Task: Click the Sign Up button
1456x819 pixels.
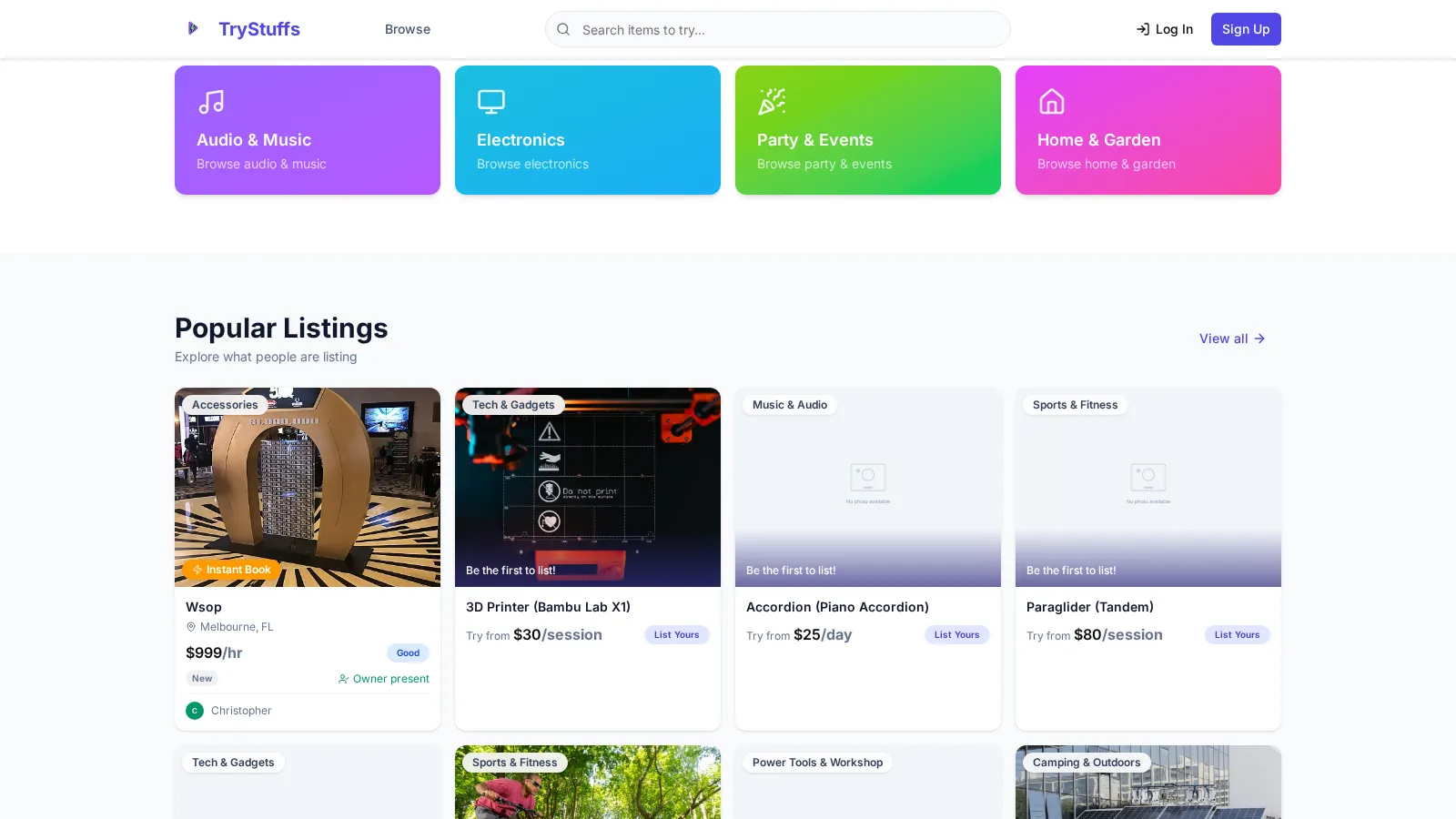Action: pos(1246,29)
